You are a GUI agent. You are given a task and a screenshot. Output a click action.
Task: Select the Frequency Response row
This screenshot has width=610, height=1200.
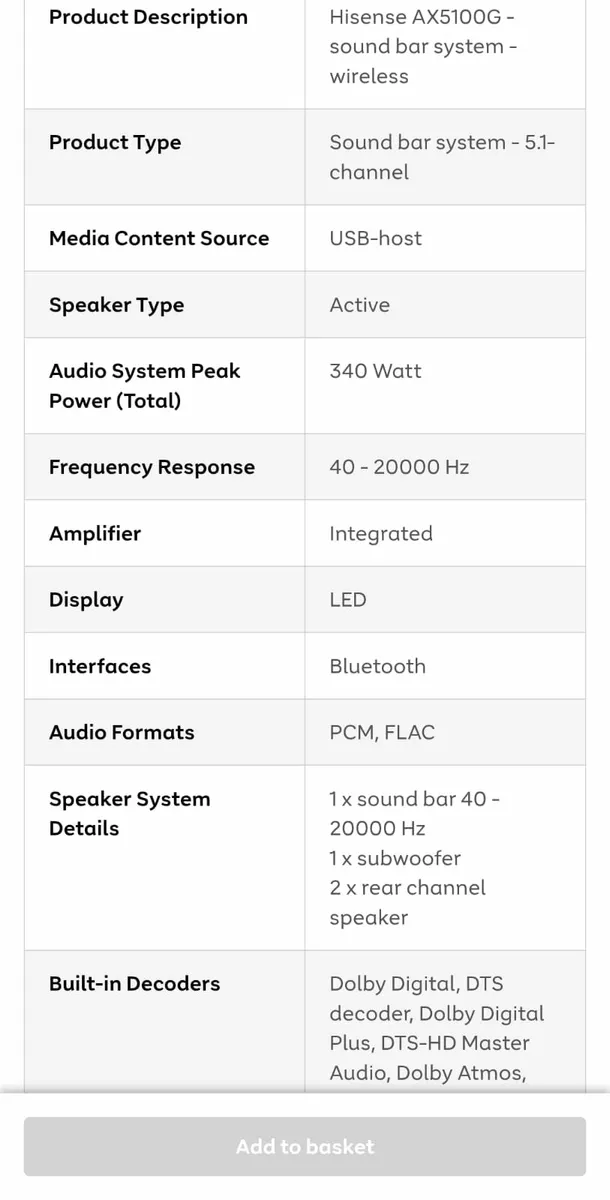151,466
